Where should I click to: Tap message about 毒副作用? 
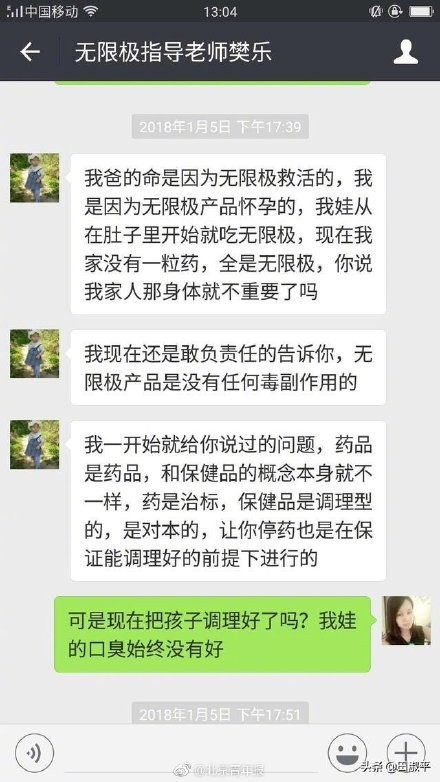click(228, 367)
